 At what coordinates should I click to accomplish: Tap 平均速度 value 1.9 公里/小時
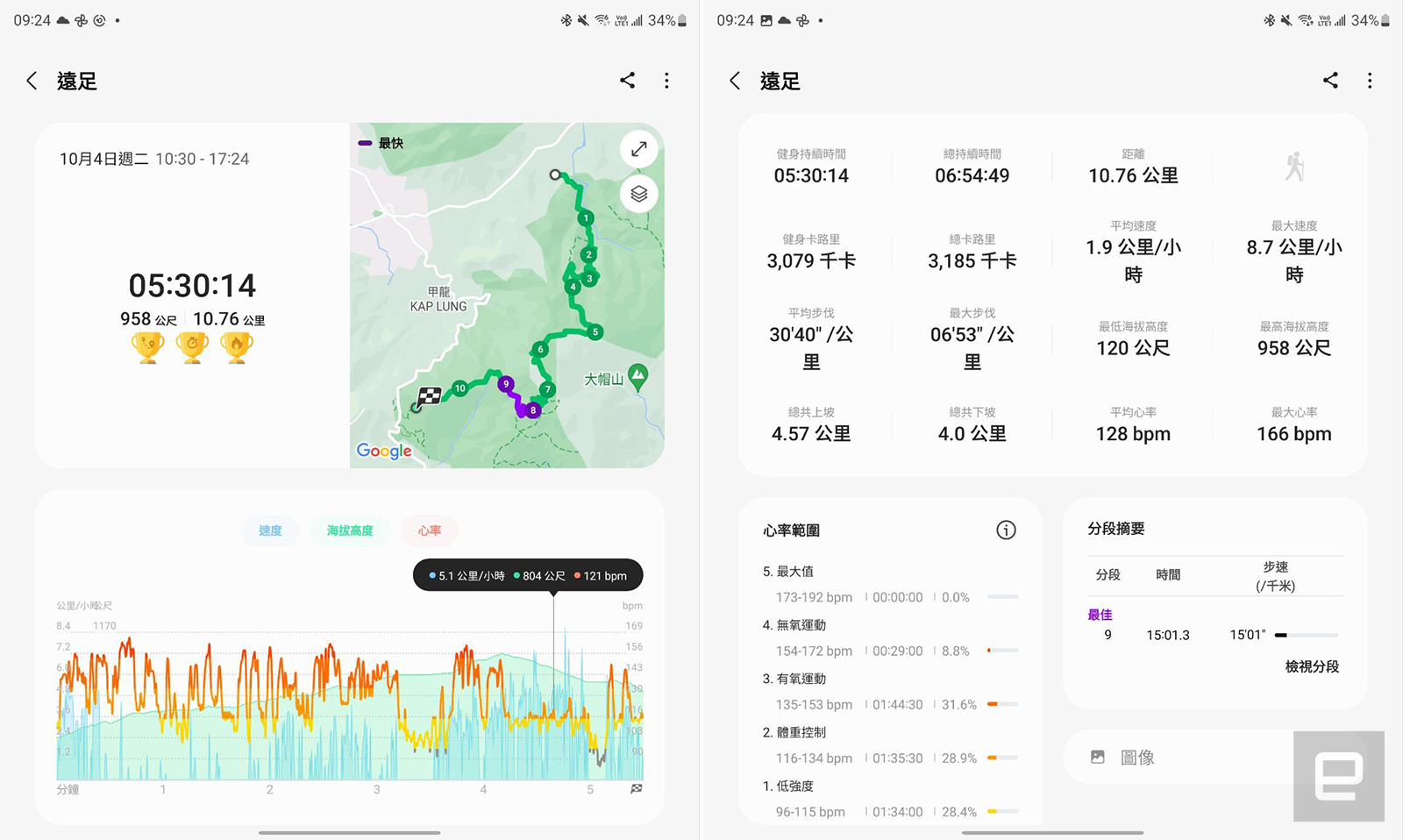(x=1133, y=261)
